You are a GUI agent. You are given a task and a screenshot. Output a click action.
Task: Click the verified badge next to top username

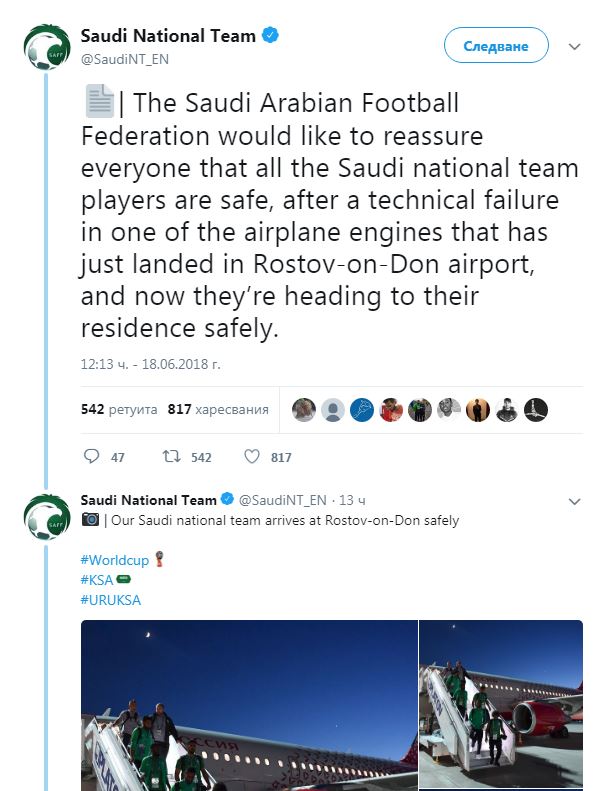tap(270, 36)
